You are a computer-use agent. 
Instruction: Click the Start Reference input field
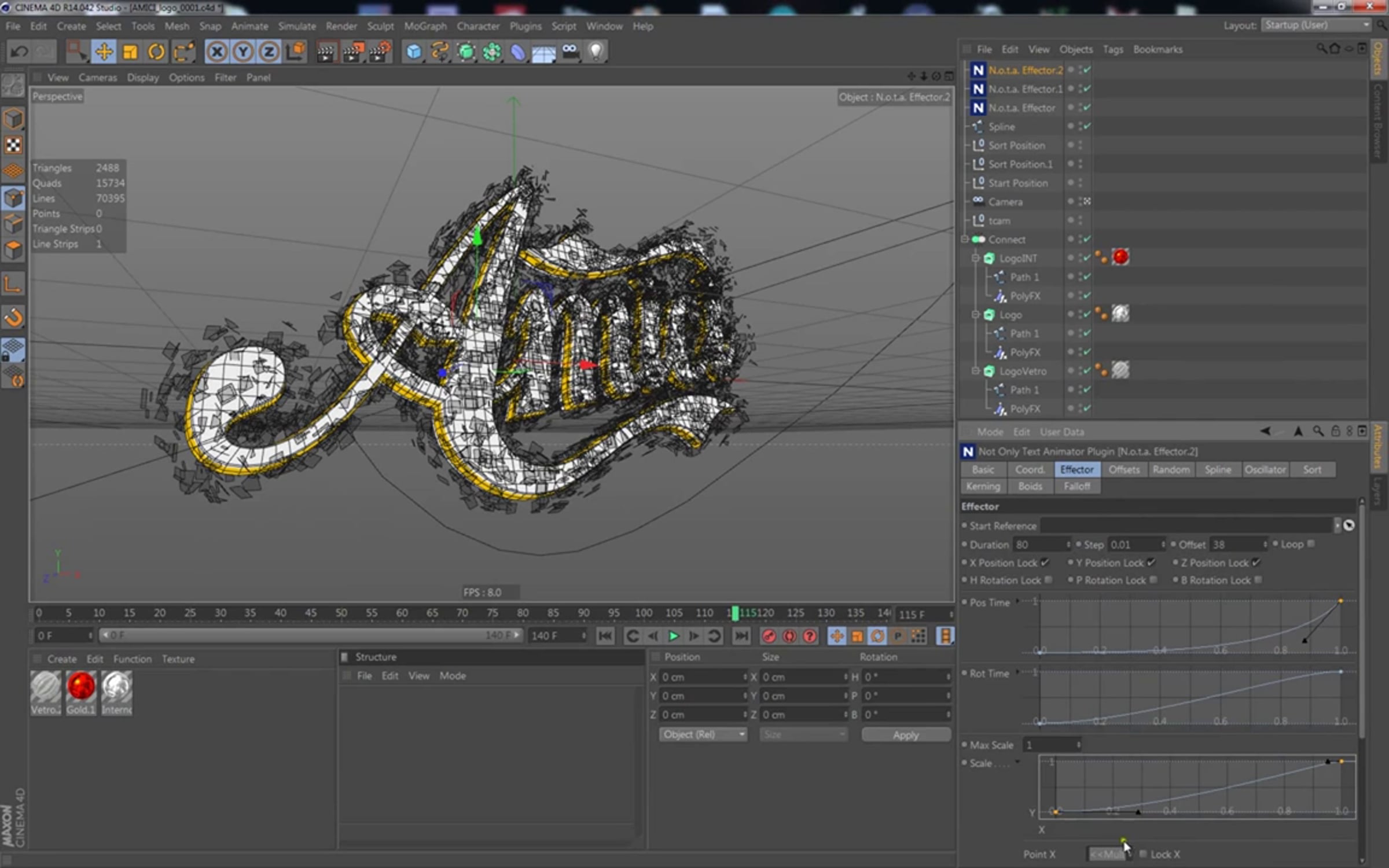tap(1188, 525)
